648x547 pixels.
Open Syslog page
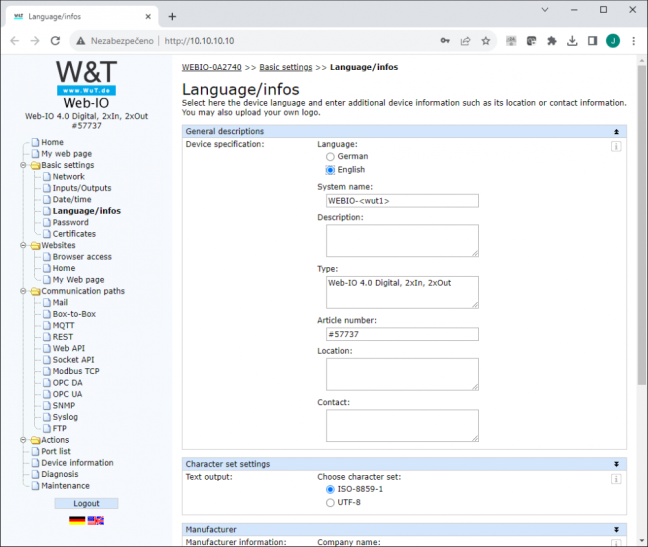coord(65,417)
